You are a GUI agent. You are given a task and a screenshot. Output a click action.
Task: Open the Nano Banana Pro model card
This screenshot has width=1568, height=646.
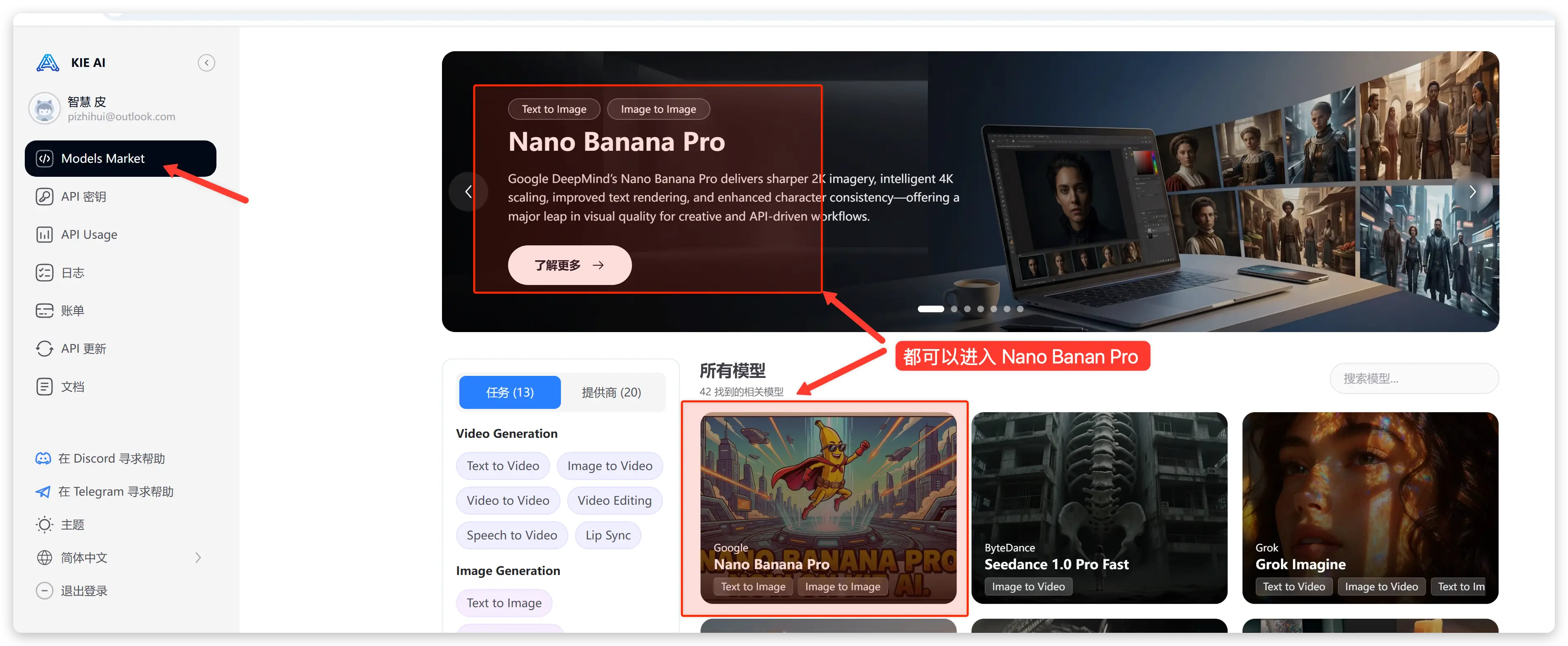click(x=828, y=508)
